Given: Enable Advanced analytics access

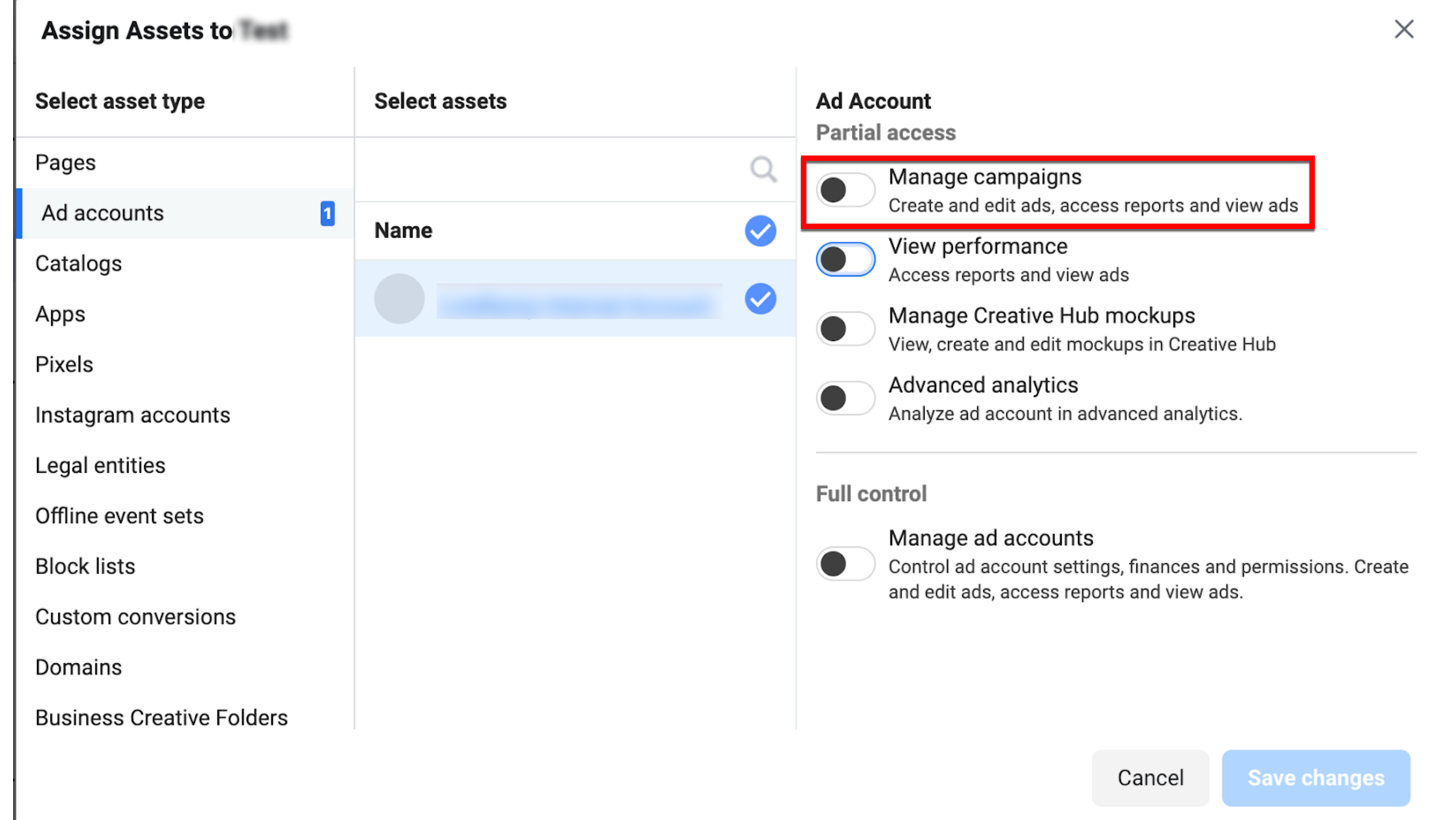Looking at the screenshot, I should [x=846, y=398].
